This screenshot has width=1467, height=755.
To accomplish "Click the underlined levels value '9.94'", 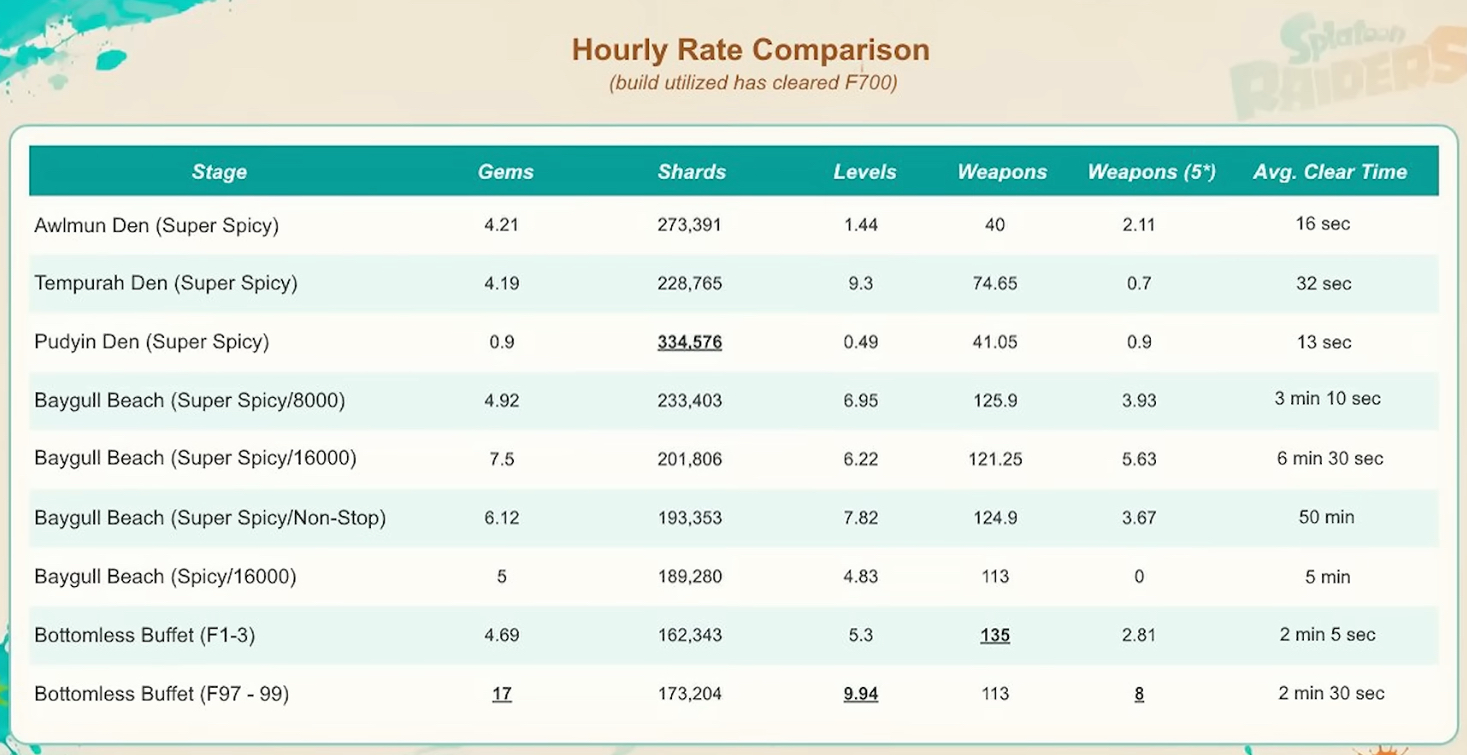I will point(860,694).
